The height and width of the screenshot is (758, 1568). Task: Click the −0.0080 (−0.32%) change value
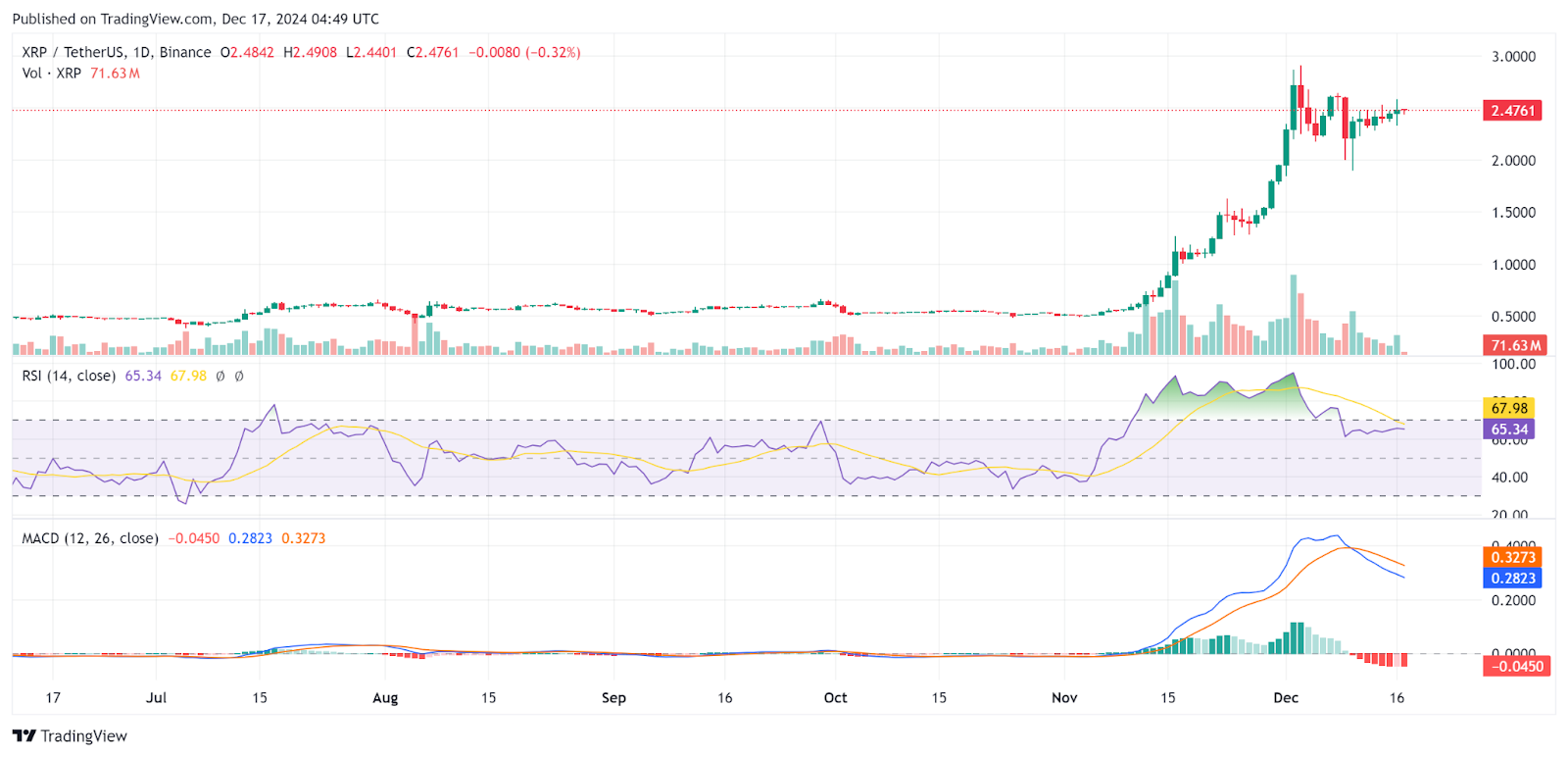[524, 52]
